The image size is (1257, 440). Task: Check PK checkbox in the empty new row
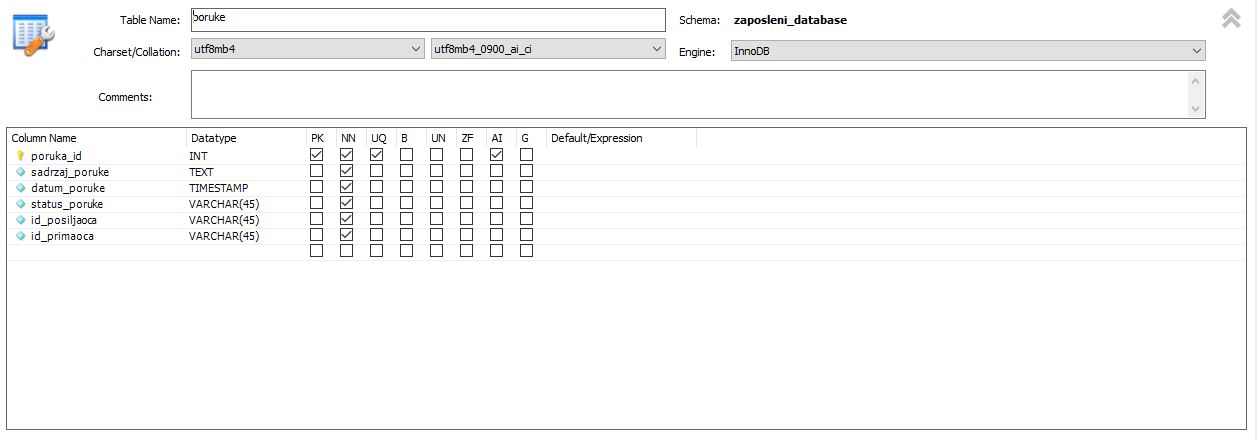pyautogui.click(x=317, y=251)
